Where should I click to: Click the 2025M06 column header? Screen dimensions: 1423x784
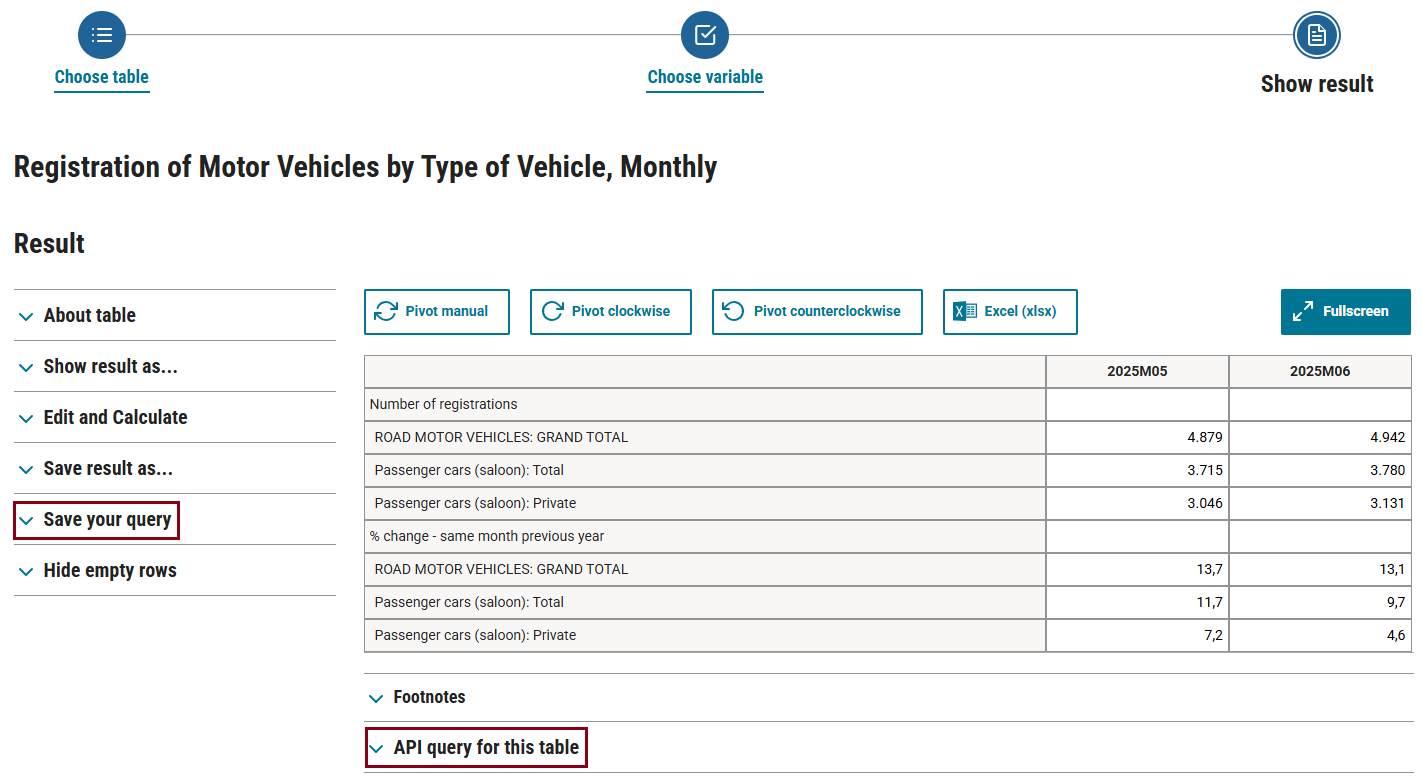click(x=1320, y=371)
